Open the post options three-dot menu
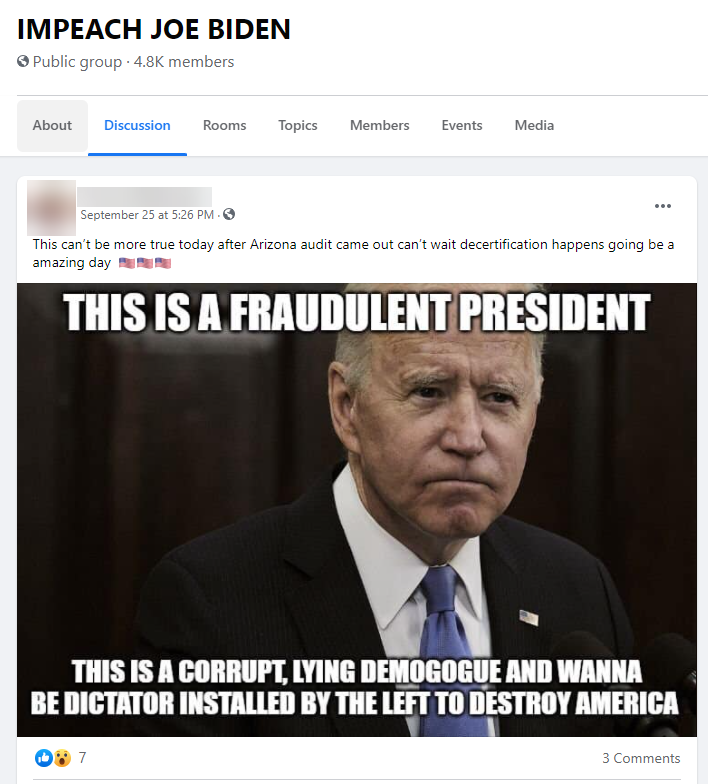The width and height of the screenshot is (708, 784). point(662,206)
